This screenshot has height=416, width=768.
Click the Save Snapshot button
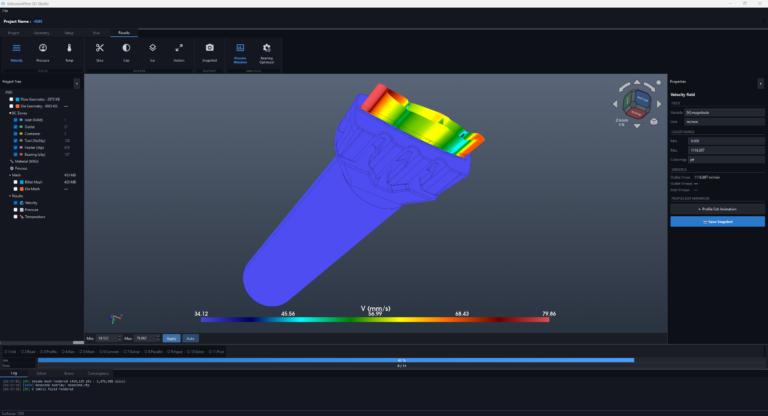(x=717, y=221)
